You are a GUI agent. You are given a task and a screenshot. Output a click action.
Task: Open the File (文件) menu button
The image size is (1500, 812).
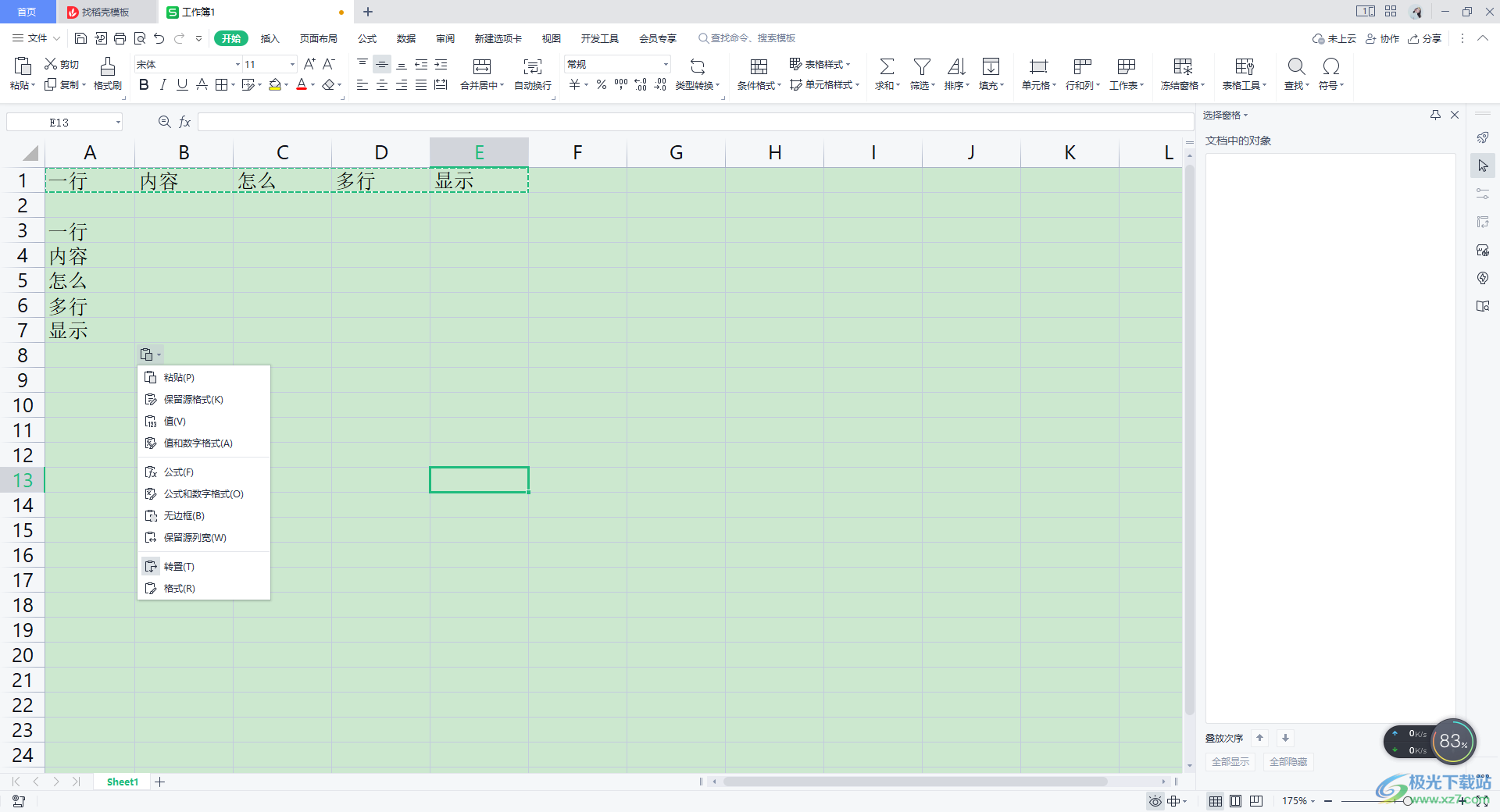(x=36, y=38)
